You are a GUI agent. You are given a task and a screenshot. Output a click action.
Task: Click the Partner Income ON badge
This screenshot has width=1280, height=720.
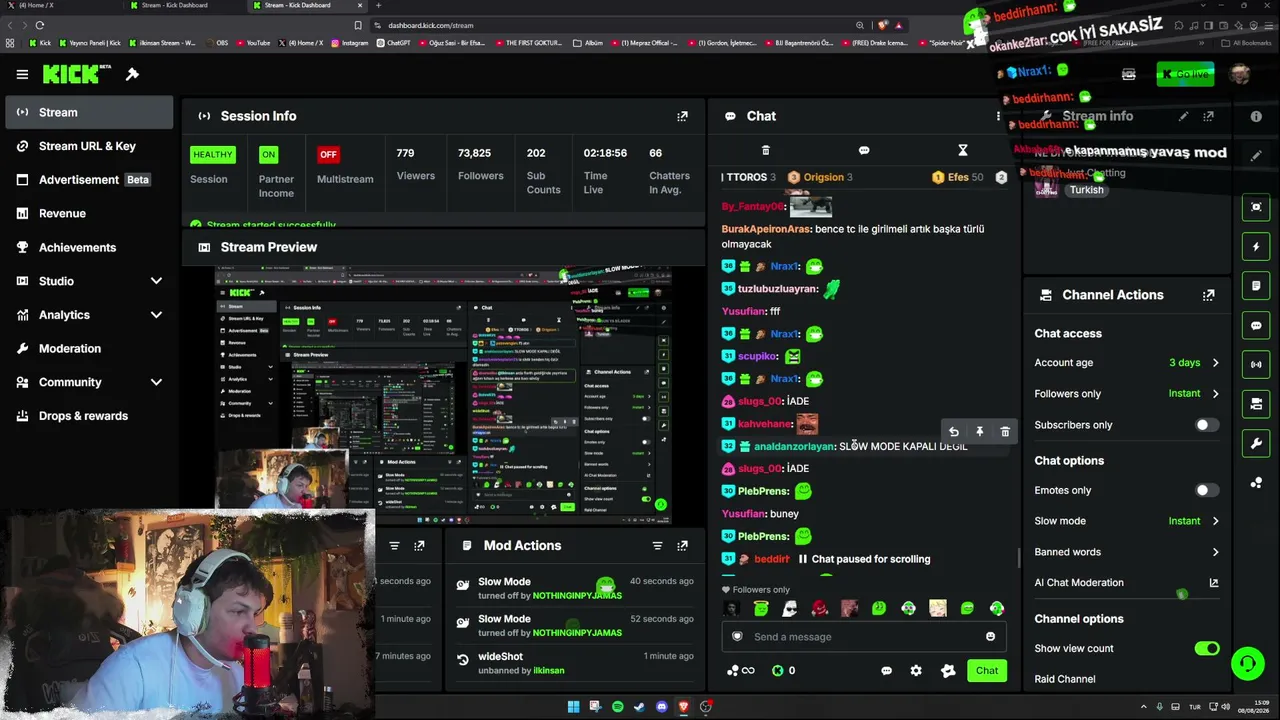pos(268,154)
